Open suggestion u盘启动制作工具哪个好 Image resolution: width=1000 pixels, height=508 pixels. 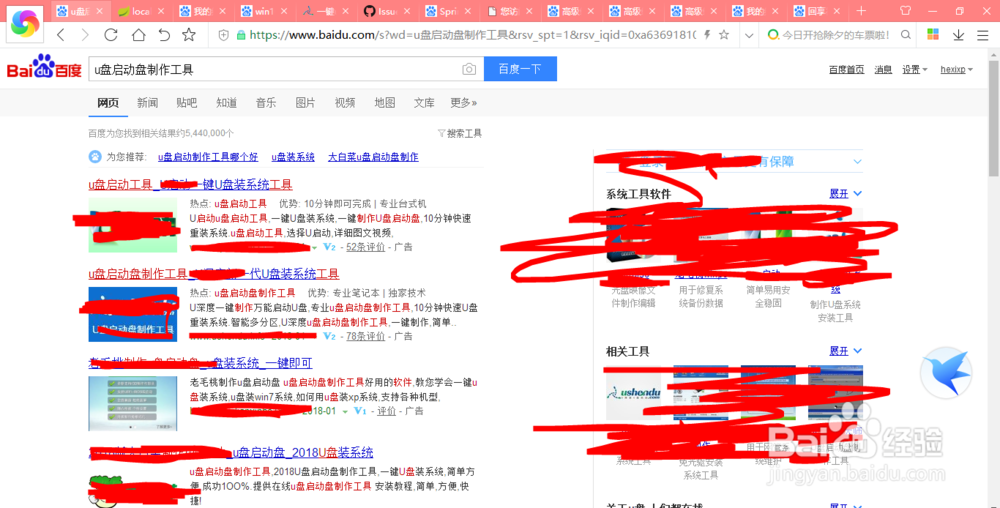pyautogui.click(x=208, y=157)
